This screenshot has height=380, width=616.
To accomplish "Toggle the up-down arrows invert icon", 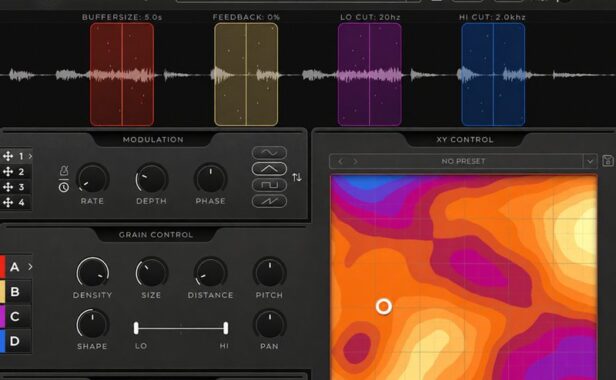I will (x=297, y=177).
